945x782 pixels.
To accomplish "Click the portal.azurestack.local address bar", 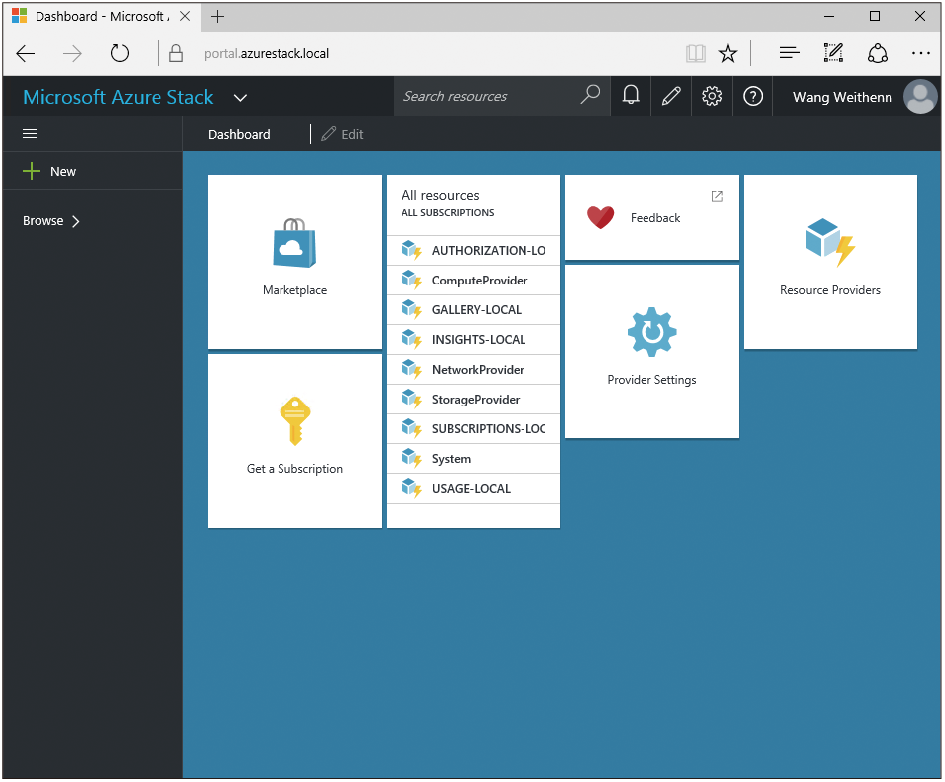I will pos(266,54).
